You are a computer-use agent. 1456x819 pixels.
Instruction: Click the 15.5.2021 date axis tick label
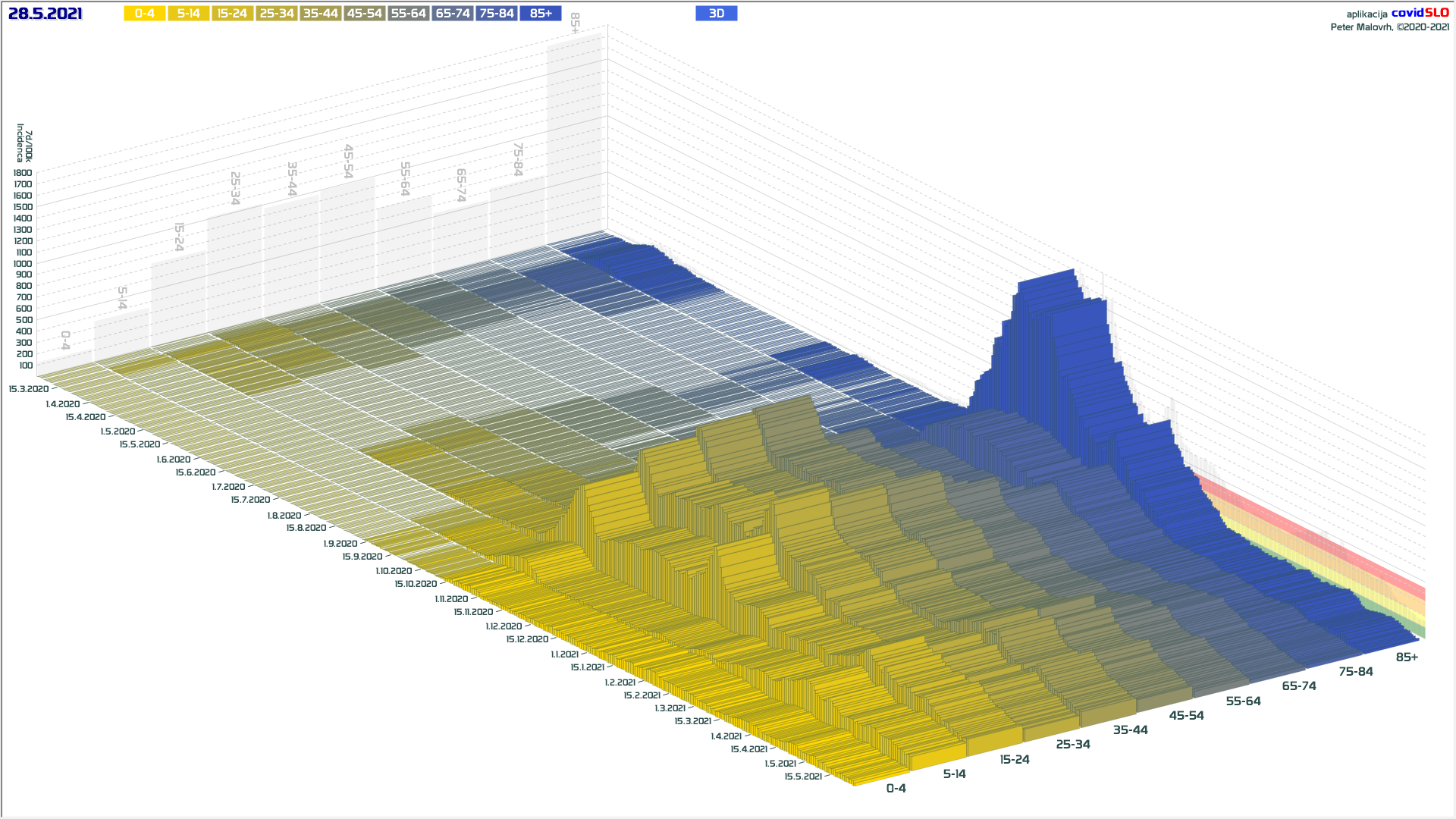pyautogui.click(x=803, y=777)
